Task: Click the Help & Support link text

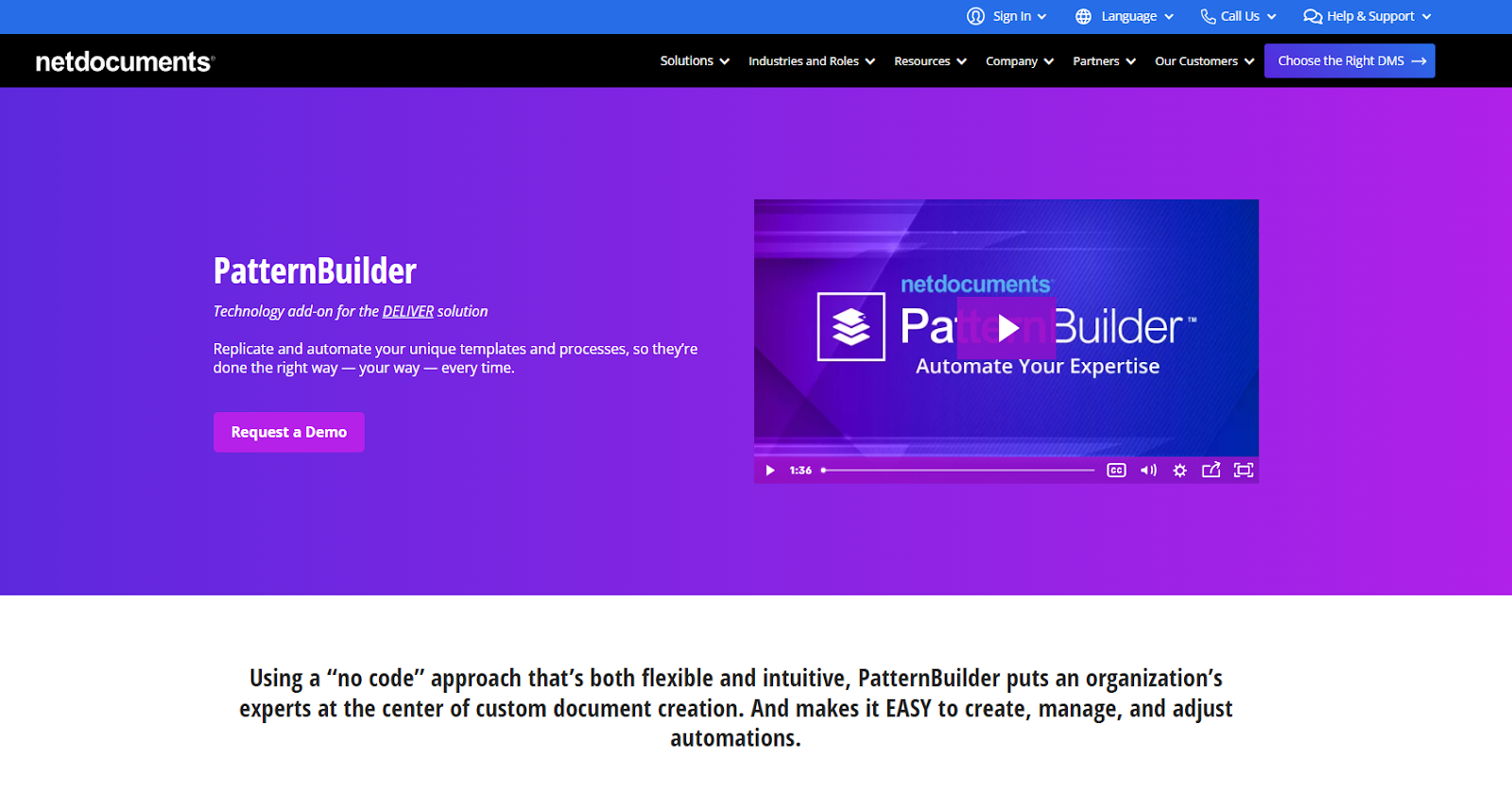Action: point(1371,16)
